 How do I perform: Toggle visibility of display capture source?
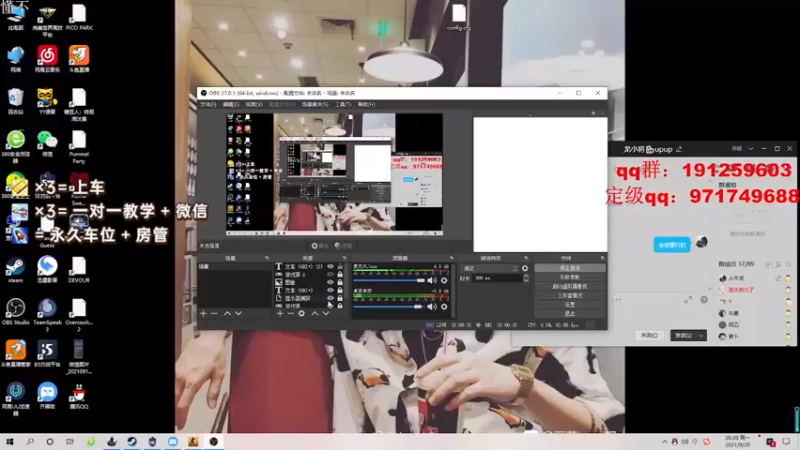pyautogui.click(x=330, y=298)
